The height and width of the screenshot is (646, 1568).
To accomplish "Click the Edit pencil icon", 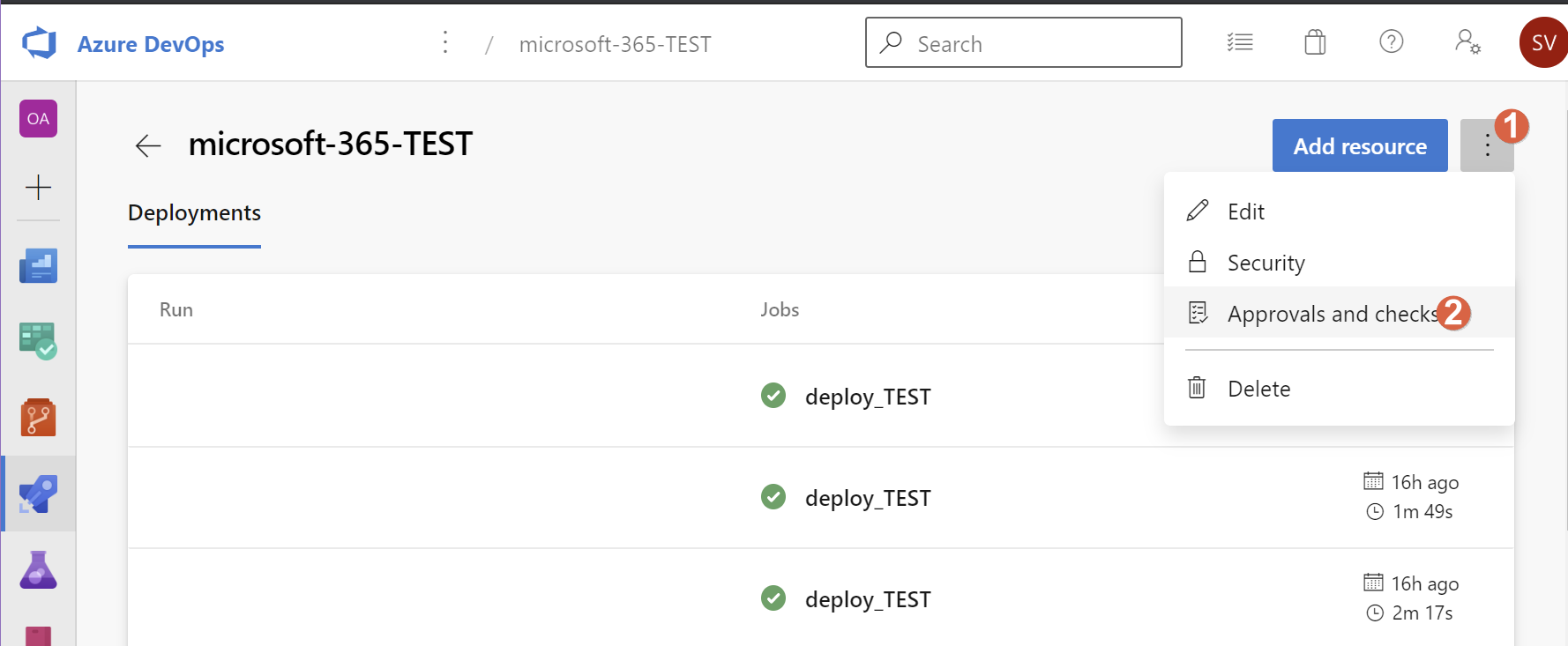I will pos(1198,211).
